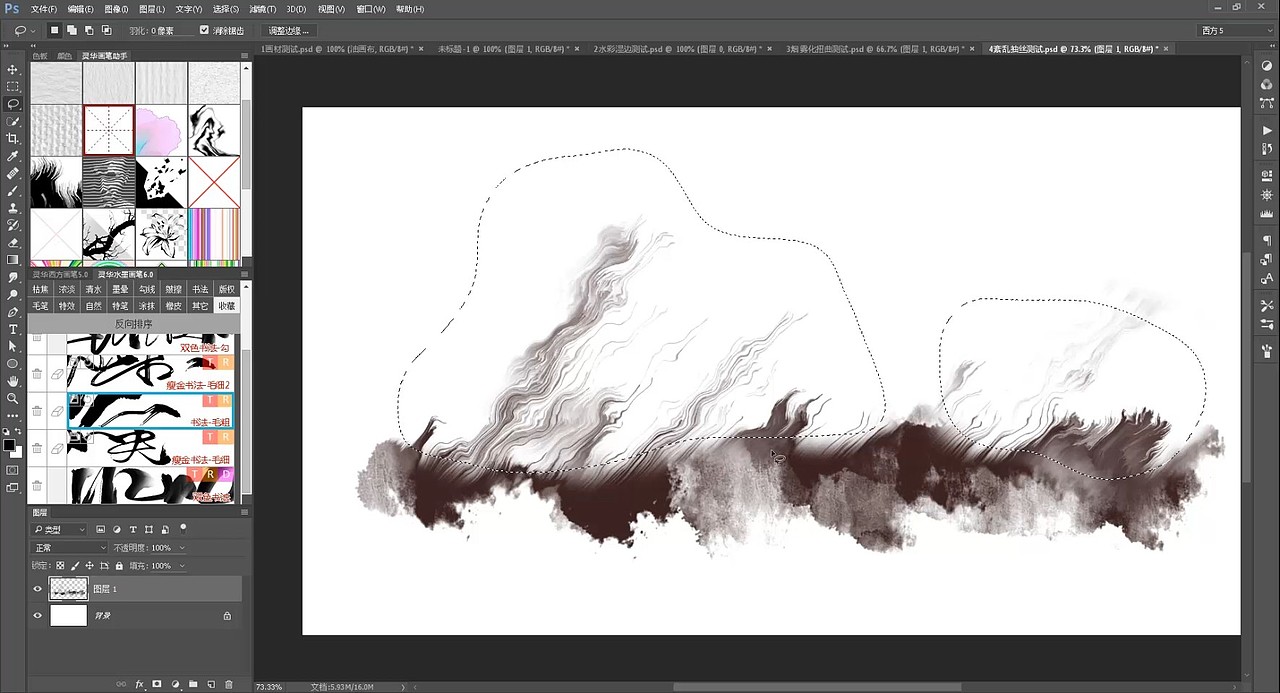The height and width of the screenshot is (693, 1280).
Task: Toggle Lock transparent pixels checker icon
Action: click(x=60, y=566)
